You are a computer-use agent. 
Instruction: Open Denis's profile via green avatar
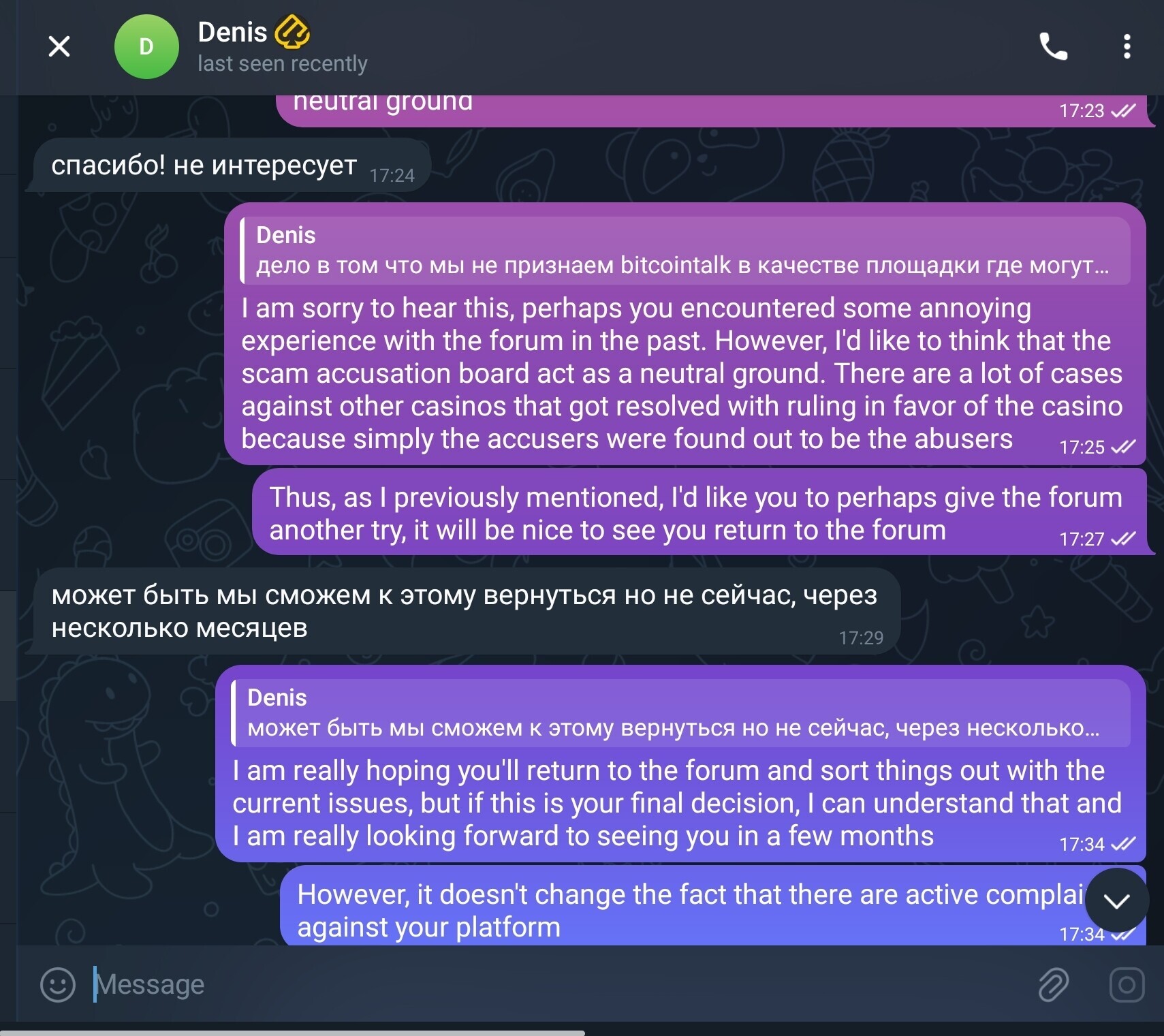(146, 46)
